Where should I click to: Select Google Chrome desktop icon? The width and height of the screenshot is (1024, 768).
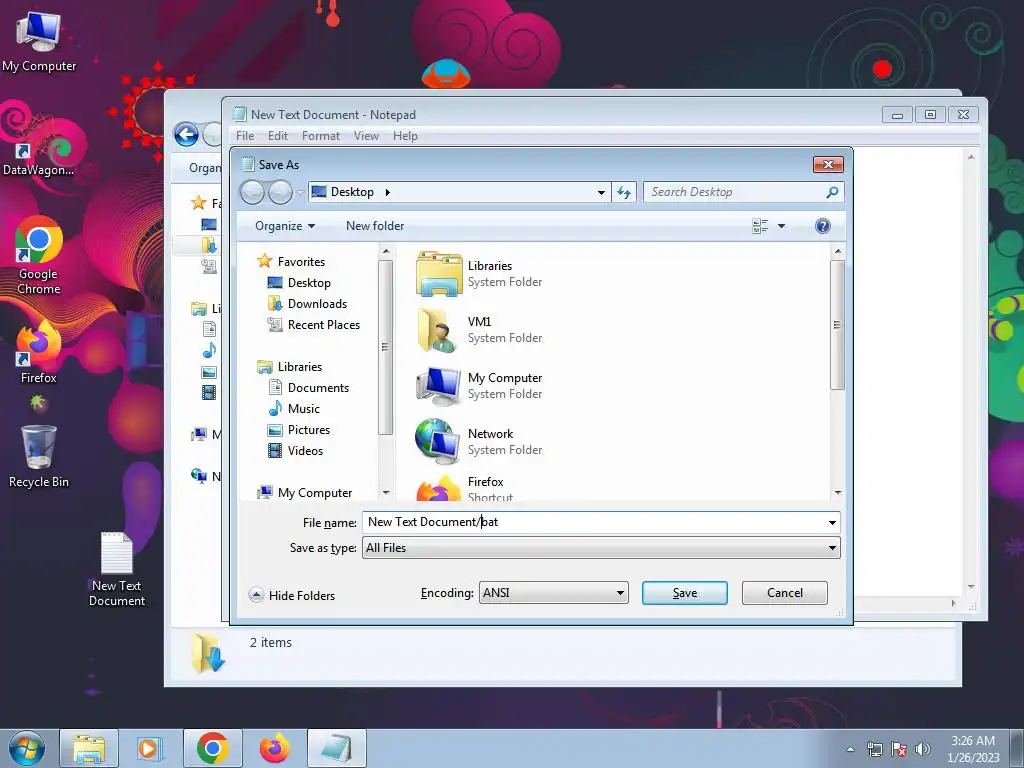click(x=39, y=256)
